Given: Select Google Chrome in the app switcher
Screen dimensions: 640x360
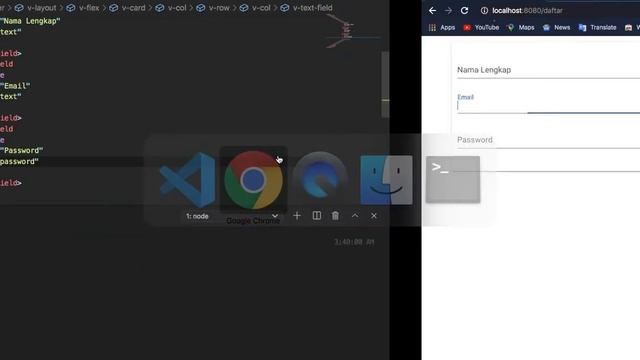Looking at the screenshot, I should pyautogui.click(x=253, y=180).
